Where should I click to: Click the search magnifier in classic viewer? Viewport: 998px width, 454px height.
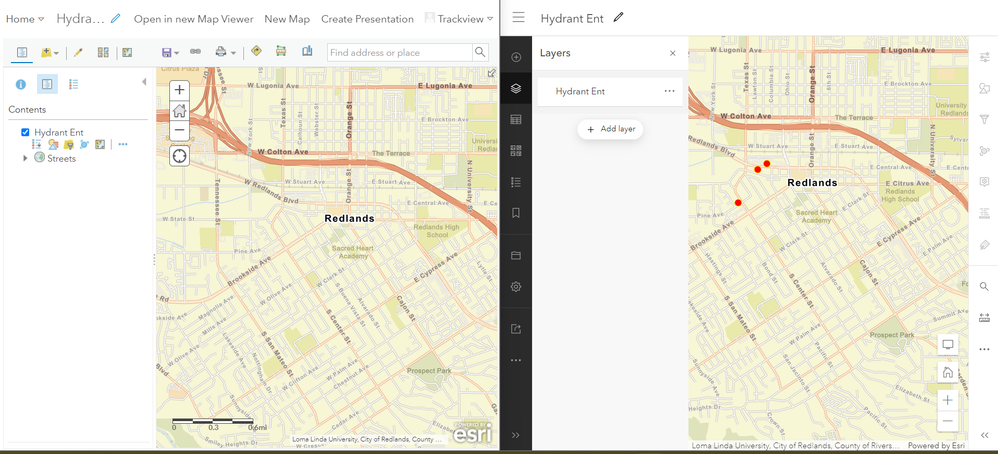click(x=481, y=52)
